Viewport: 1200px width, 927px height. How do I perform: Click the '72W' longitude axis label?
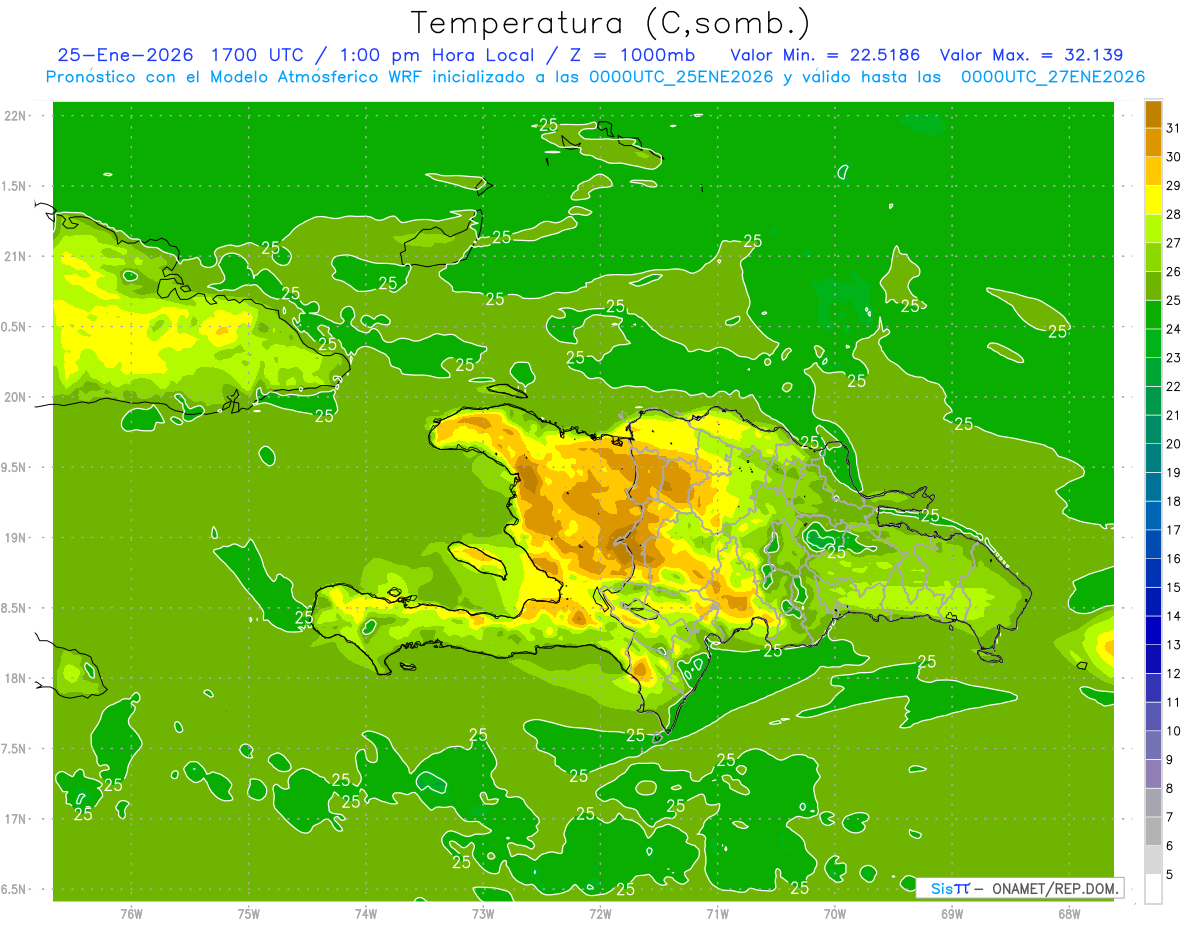click(600, 914)
